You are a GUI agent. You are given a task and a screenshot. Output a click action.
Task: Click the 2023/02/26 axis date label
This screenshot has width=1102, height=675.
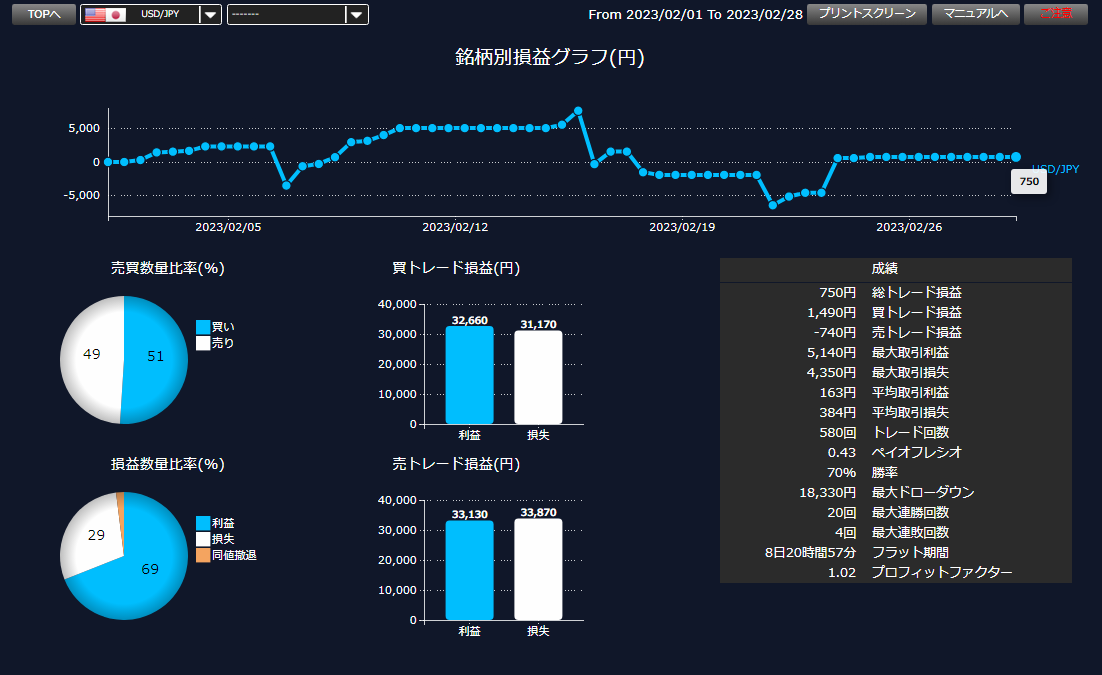click(x=909, y=227)
